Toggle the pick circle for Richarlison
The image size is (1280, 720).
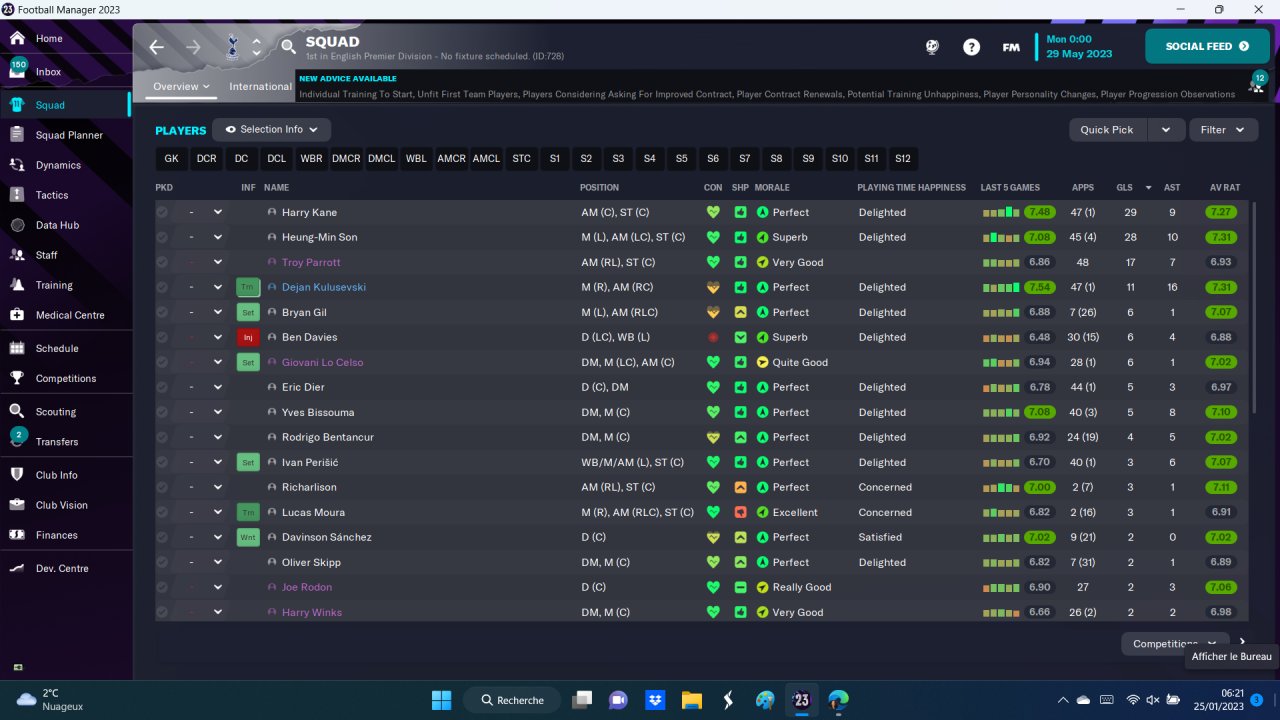tap(162, 487)
